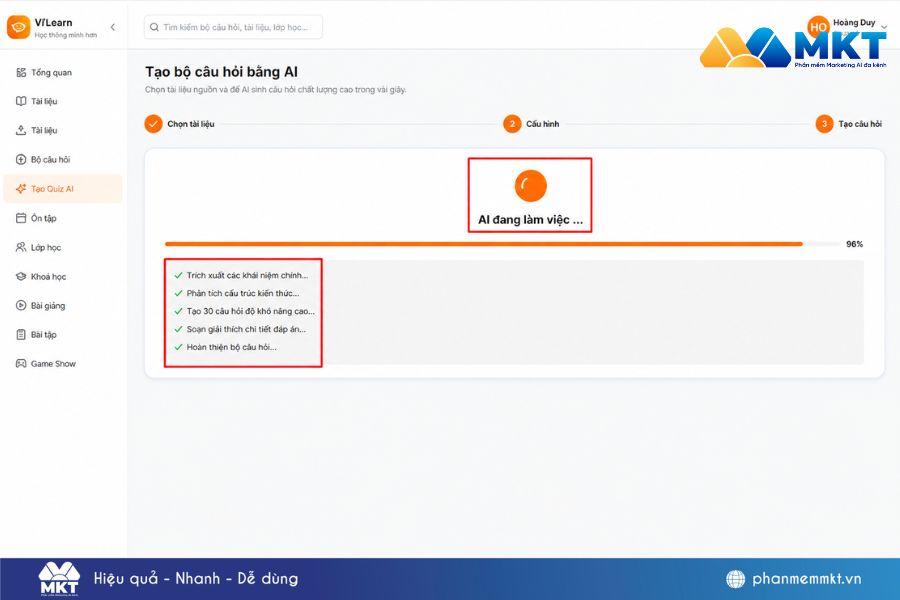Viewport: 900px width, 600px height.
Task: Click the Tạo bộ câu hỏi bằng AI heading
Action: coord(222,72)
